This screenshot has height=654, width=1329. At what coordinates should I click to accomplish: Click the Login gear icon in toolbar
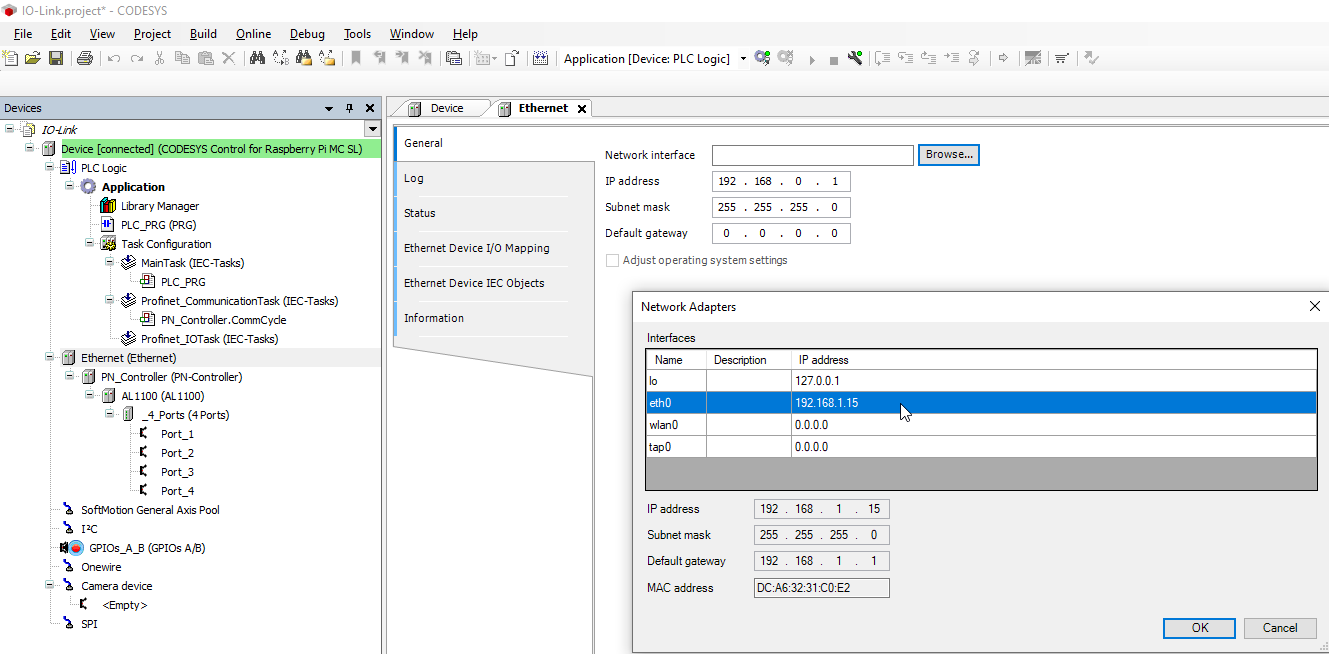(x=762, y=59)
